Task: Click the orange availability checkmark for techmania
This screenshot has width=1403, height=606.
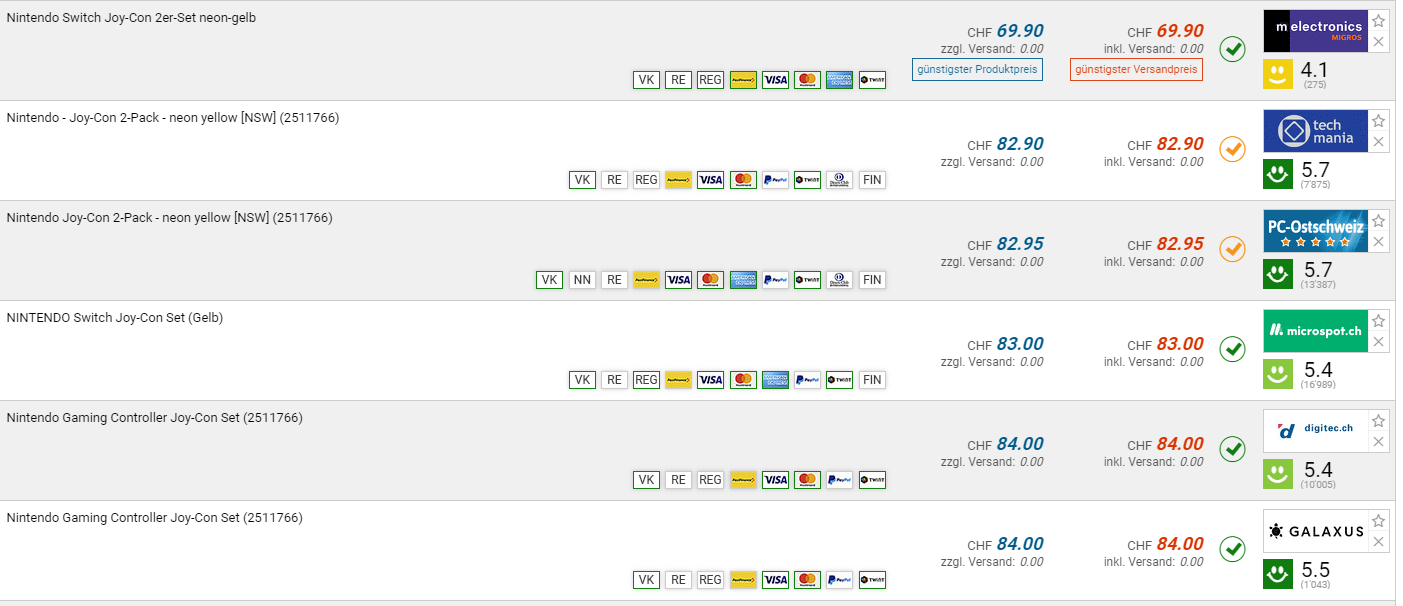Action: (1232, 149)
